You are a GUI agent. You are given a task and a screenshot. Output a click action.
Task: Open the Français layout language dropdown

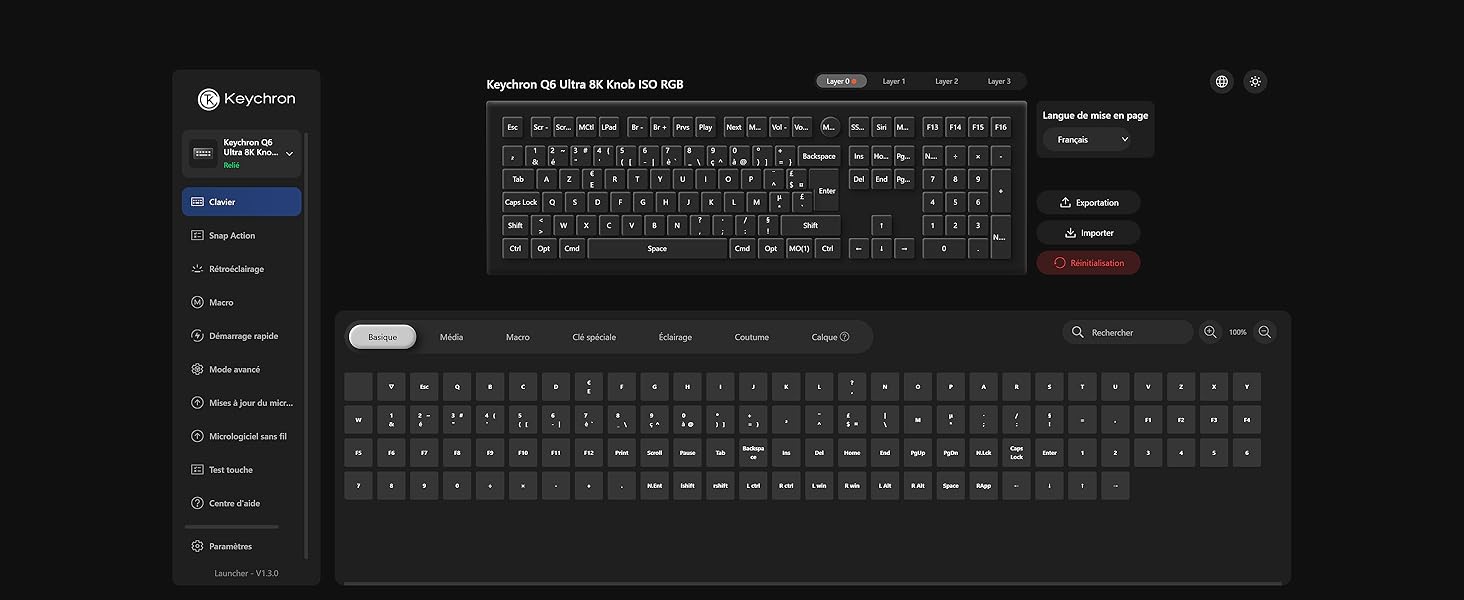(x=1087, y=140)
